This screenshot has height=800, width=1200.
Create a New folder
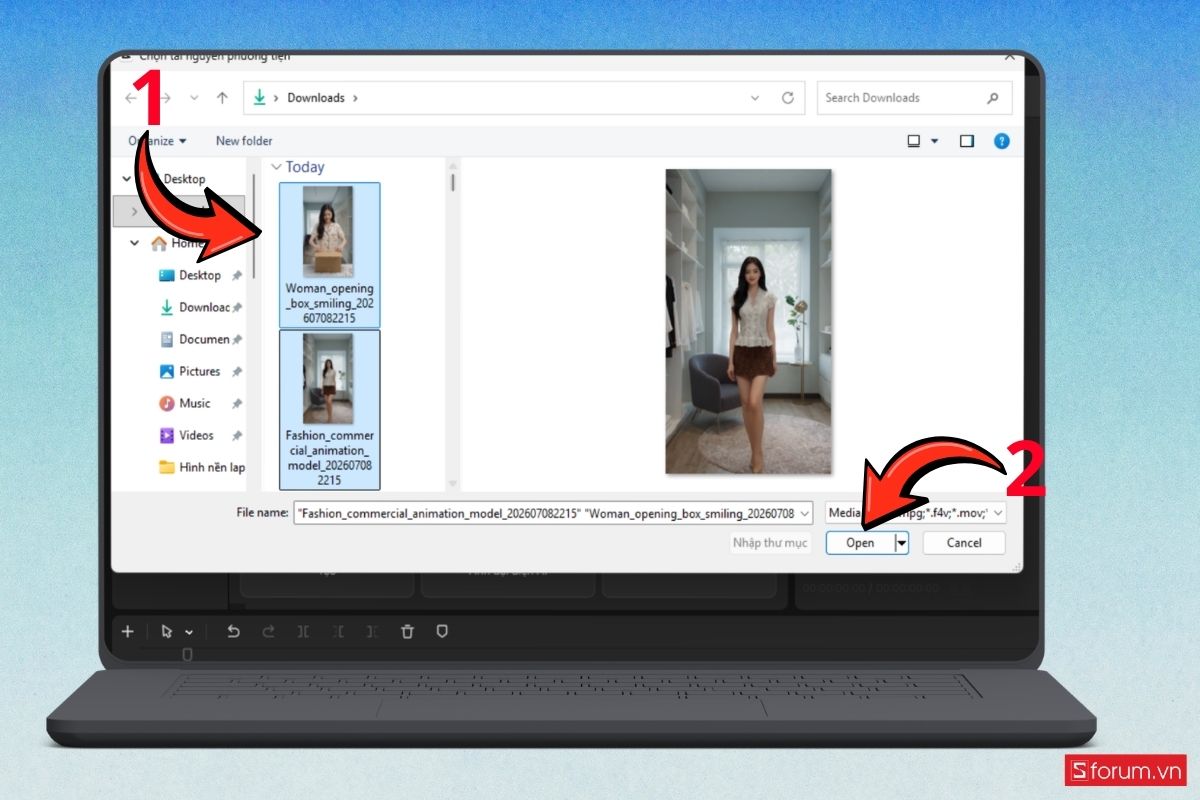pyautogui.click(x=244, y=141)
